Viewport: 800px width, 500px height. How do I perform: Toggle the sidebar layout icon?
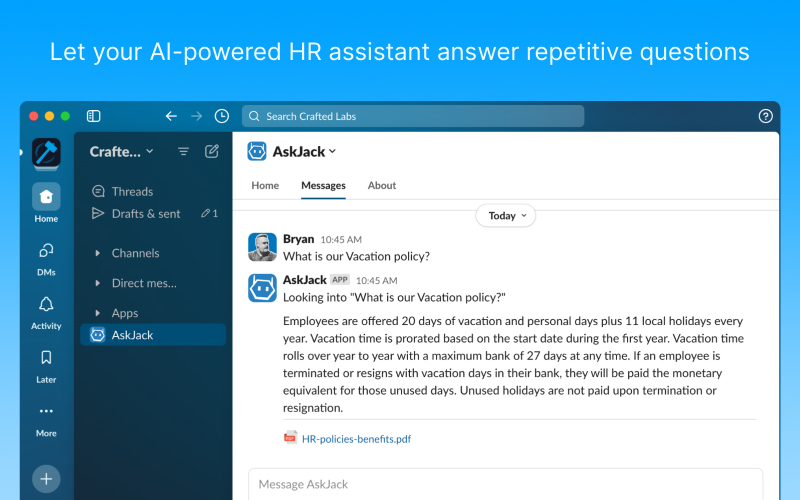93,116
